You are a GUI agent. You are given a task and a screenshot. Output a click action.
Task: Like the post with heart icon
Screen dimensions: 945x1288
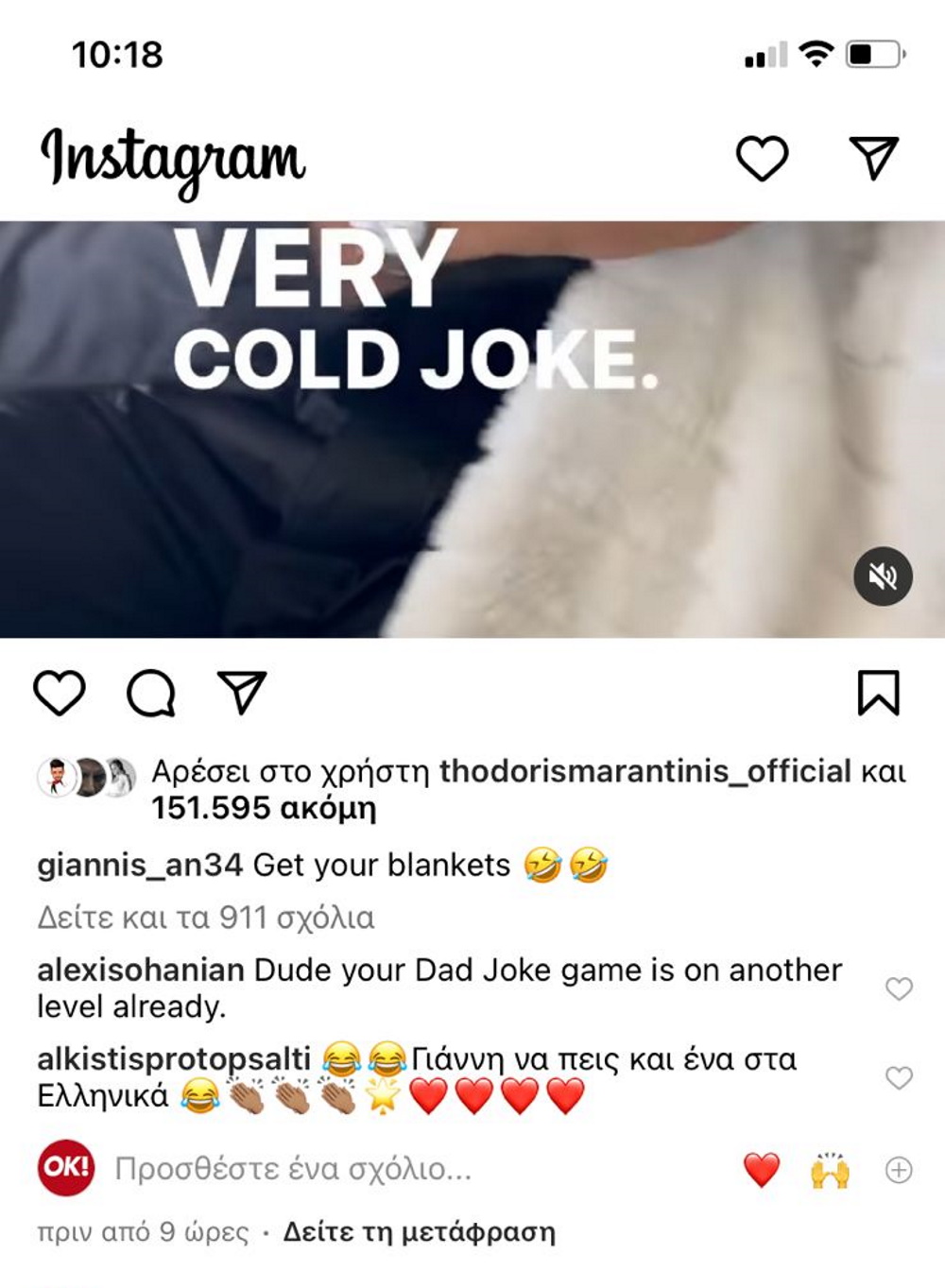pos(60,694)
